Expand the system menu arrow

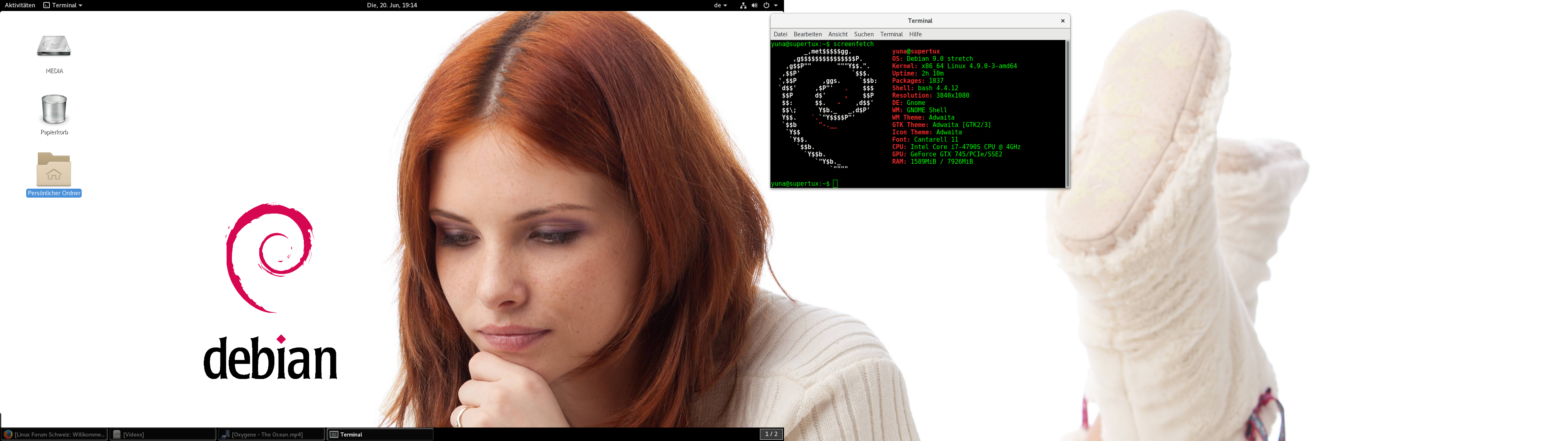click(x=776, y=5)
